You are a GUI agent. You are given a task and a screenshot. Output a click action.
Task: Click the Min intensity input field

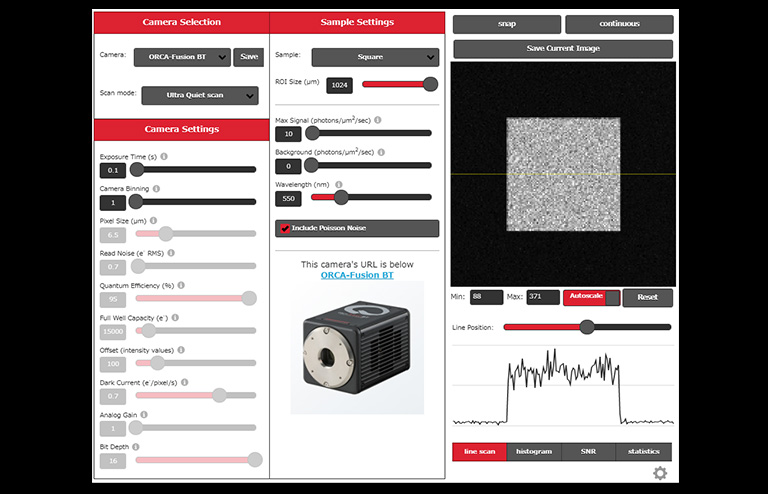pos(487,297)
